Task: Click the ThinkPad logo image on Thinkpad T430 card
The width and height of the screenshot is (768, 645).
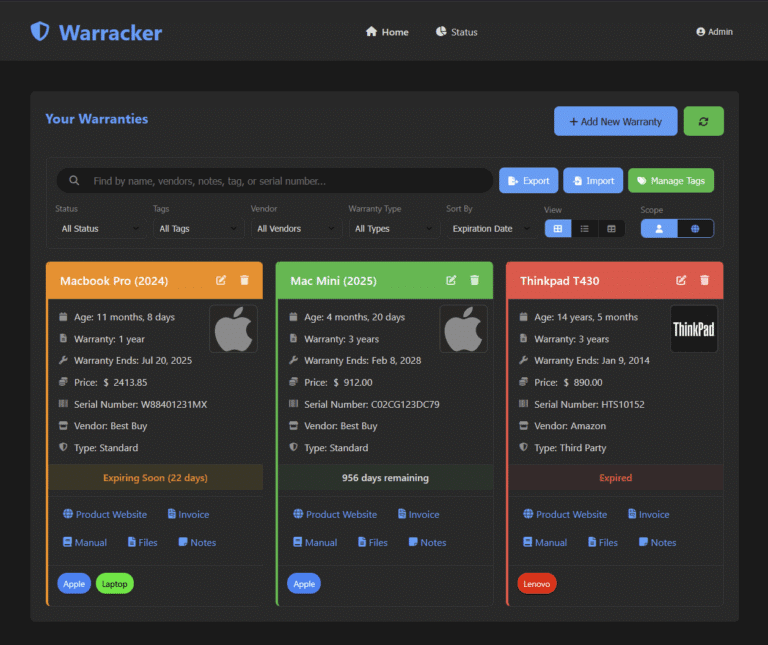Action: (x=694, y=329)
